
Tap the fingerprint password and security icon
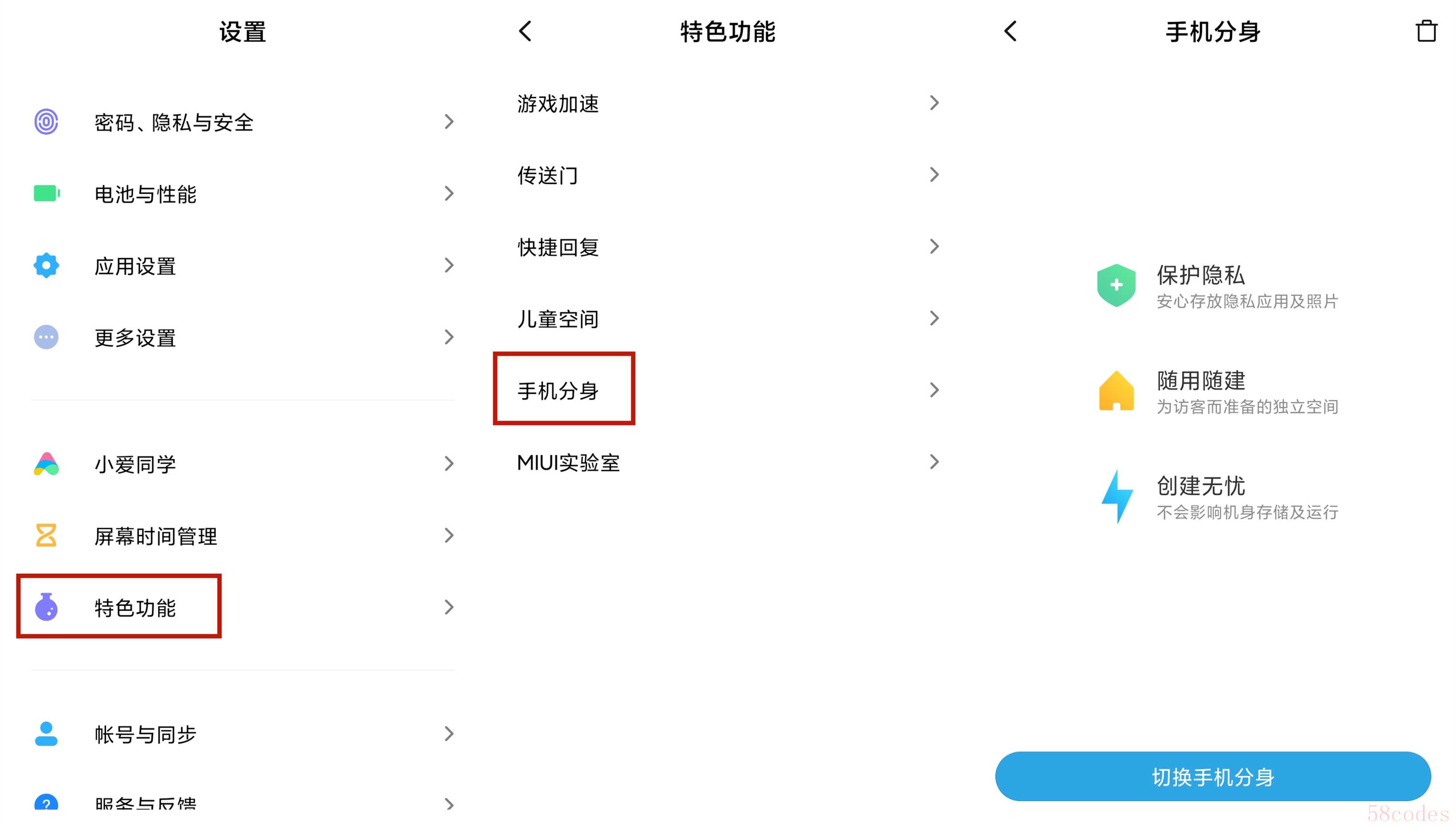46,122
